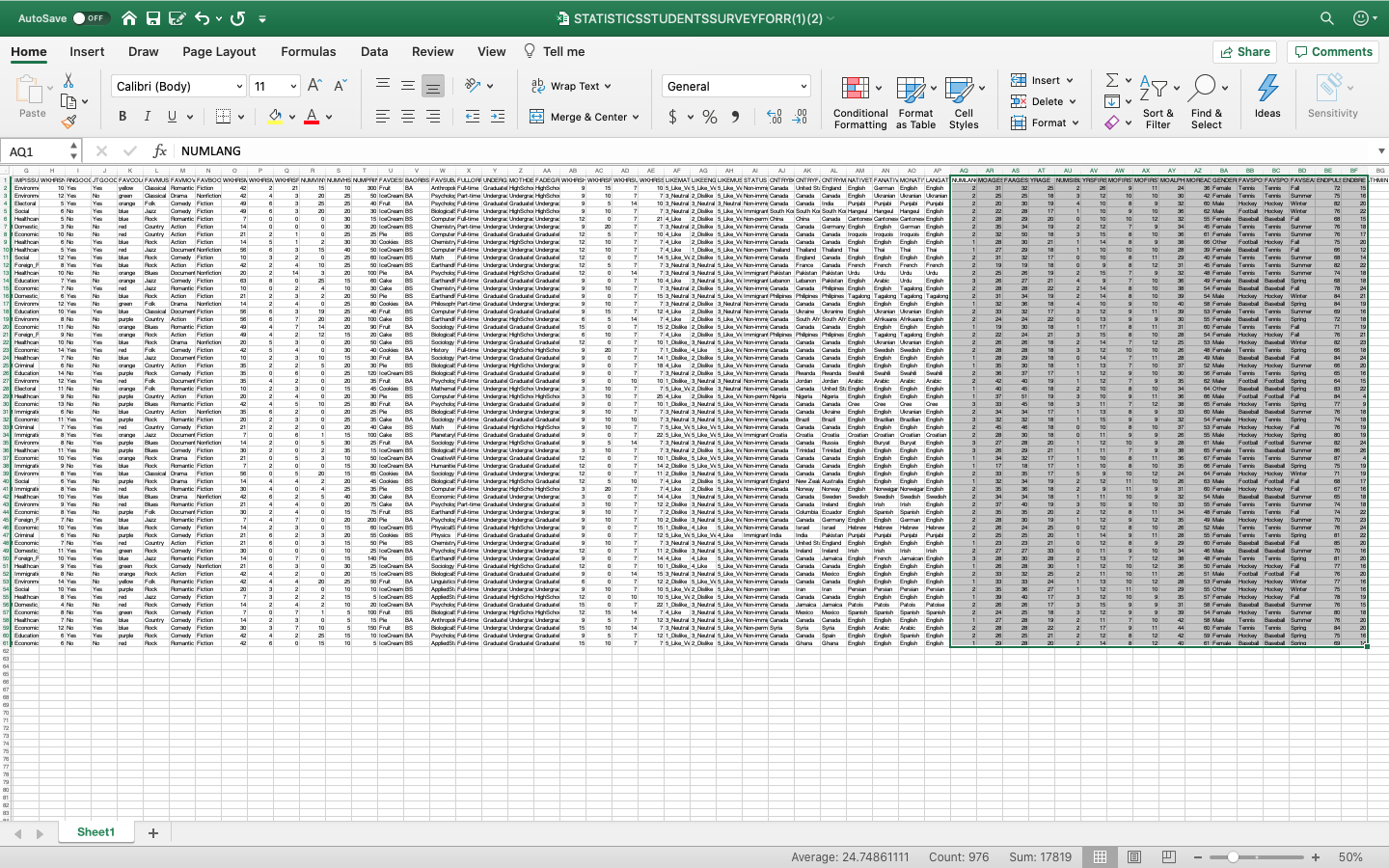Toggle underline formatting

[x=173, y=117]
